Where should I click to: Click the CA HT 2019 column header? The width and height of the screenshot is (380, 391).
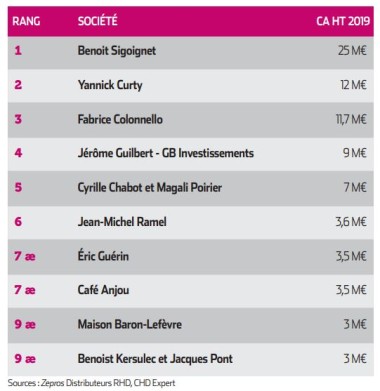pyautogui.click(x=343, y=21)
